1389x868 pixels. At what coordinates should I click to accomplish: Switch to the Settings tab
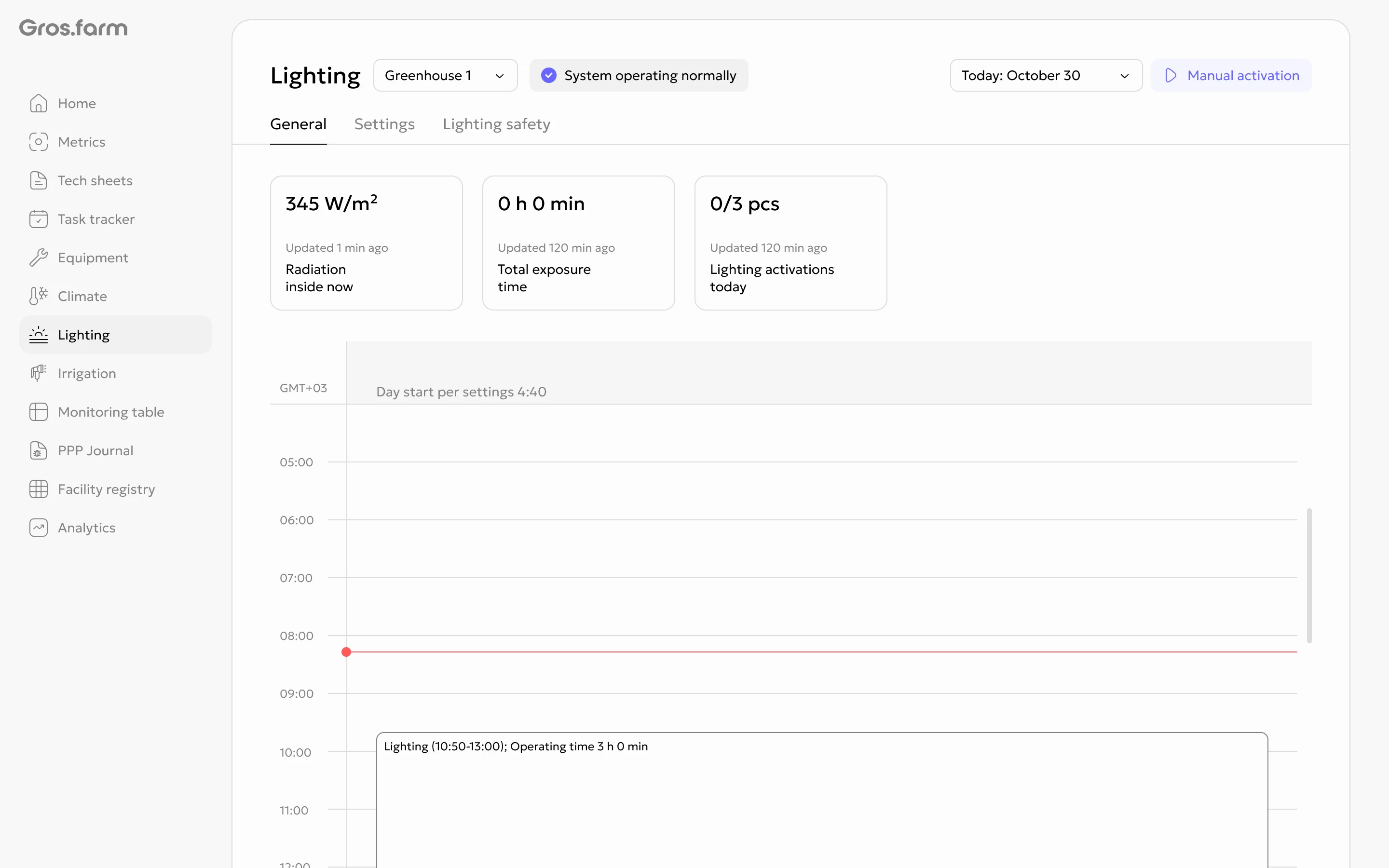point(384,124)
